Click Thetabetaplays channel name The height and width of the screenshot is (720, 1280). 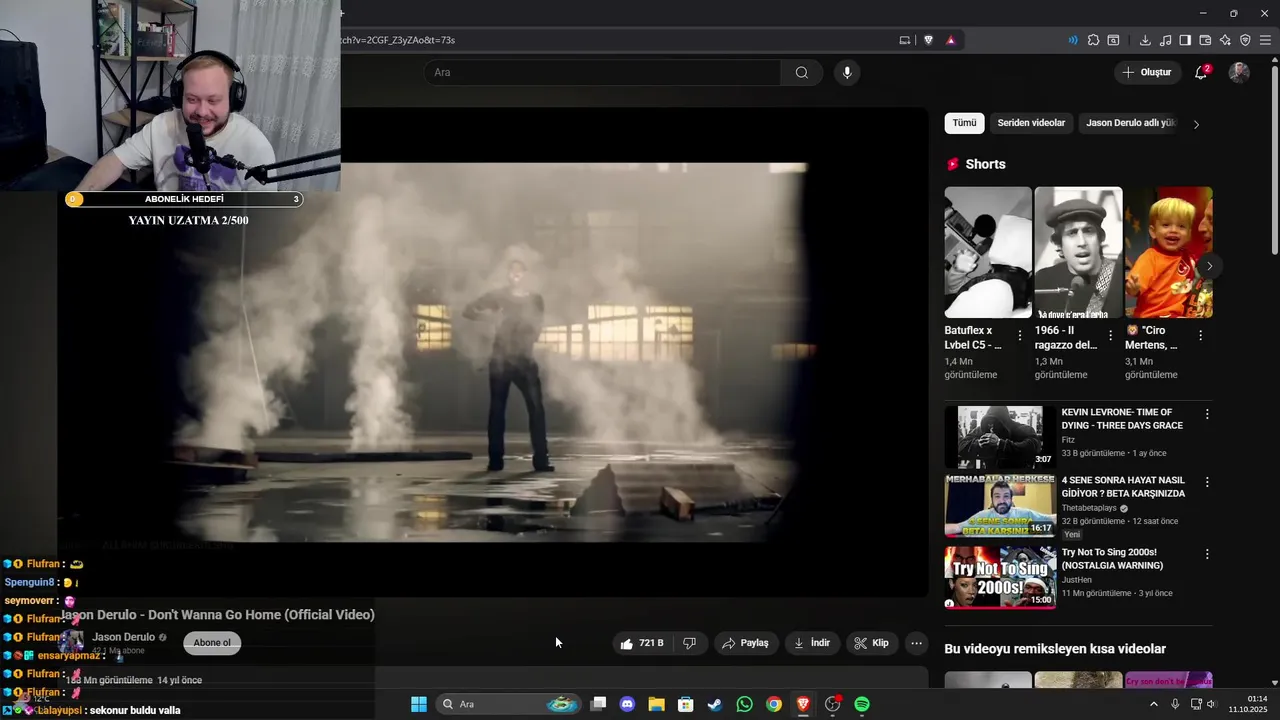click(x=1089, y=508)
